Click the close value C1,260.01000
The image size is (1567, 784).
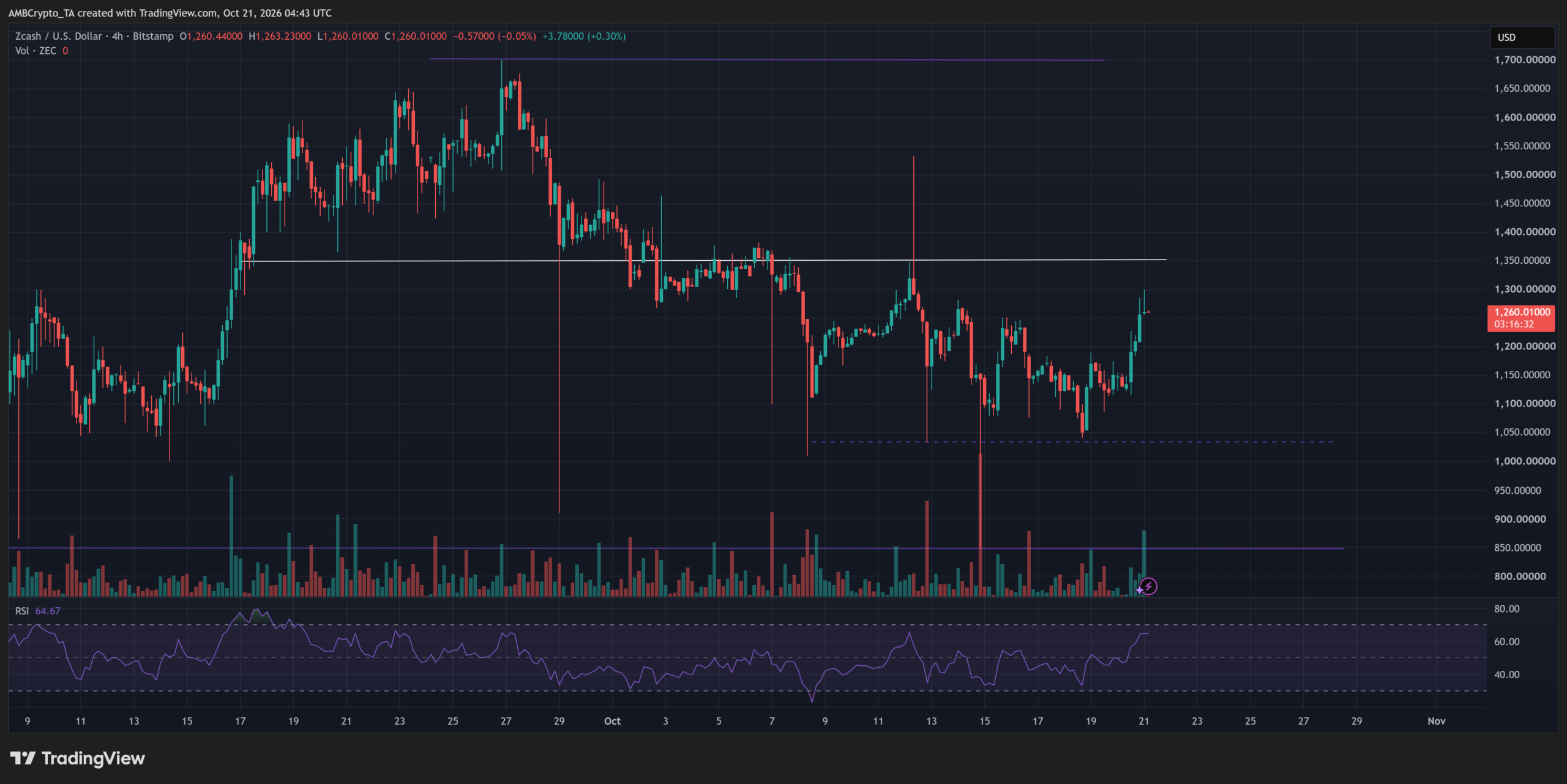pyautogui.click(x=416, y=36)
